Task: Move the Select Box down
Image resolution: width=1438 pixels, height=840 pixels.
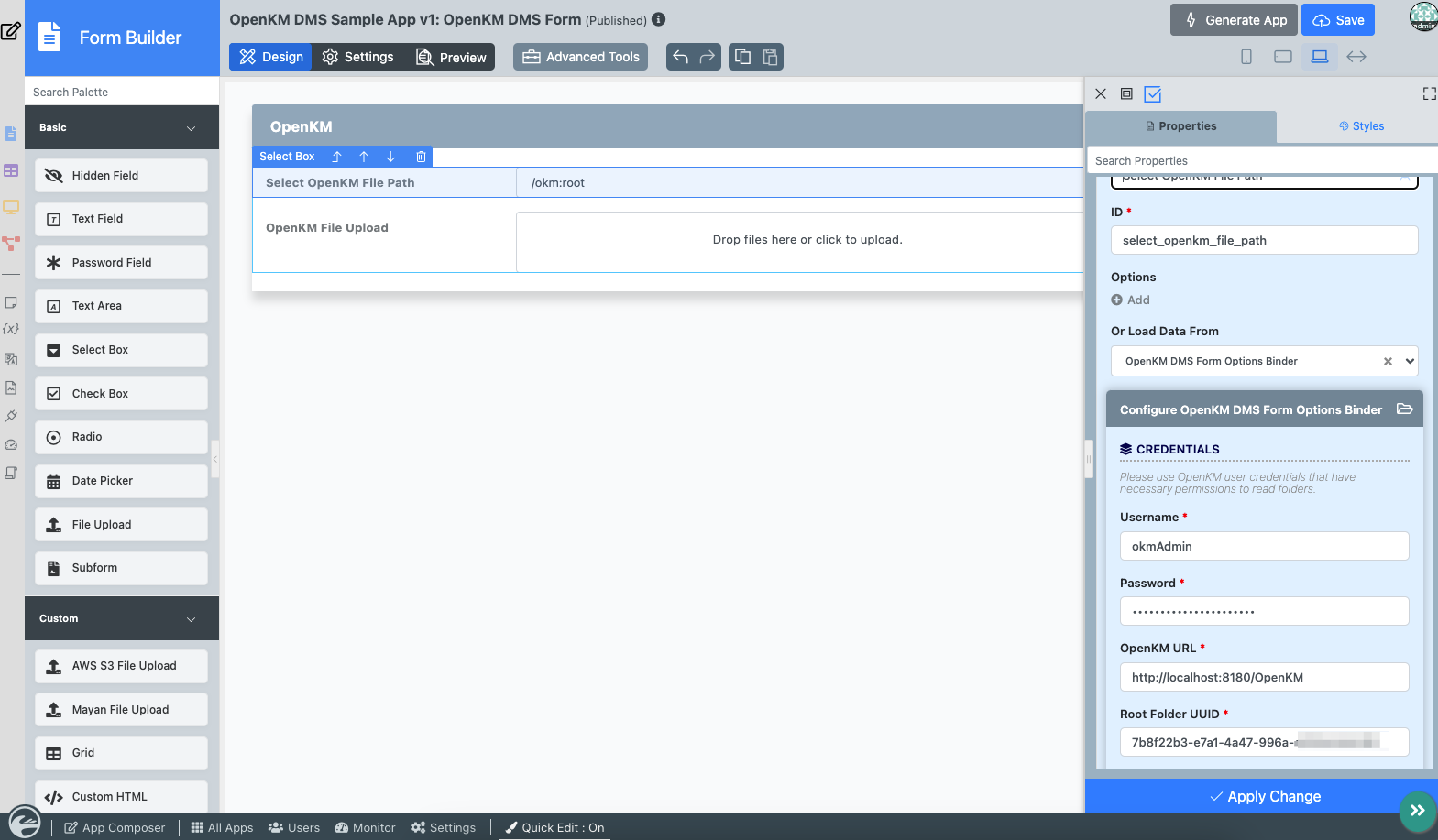Action: point(390,157)
